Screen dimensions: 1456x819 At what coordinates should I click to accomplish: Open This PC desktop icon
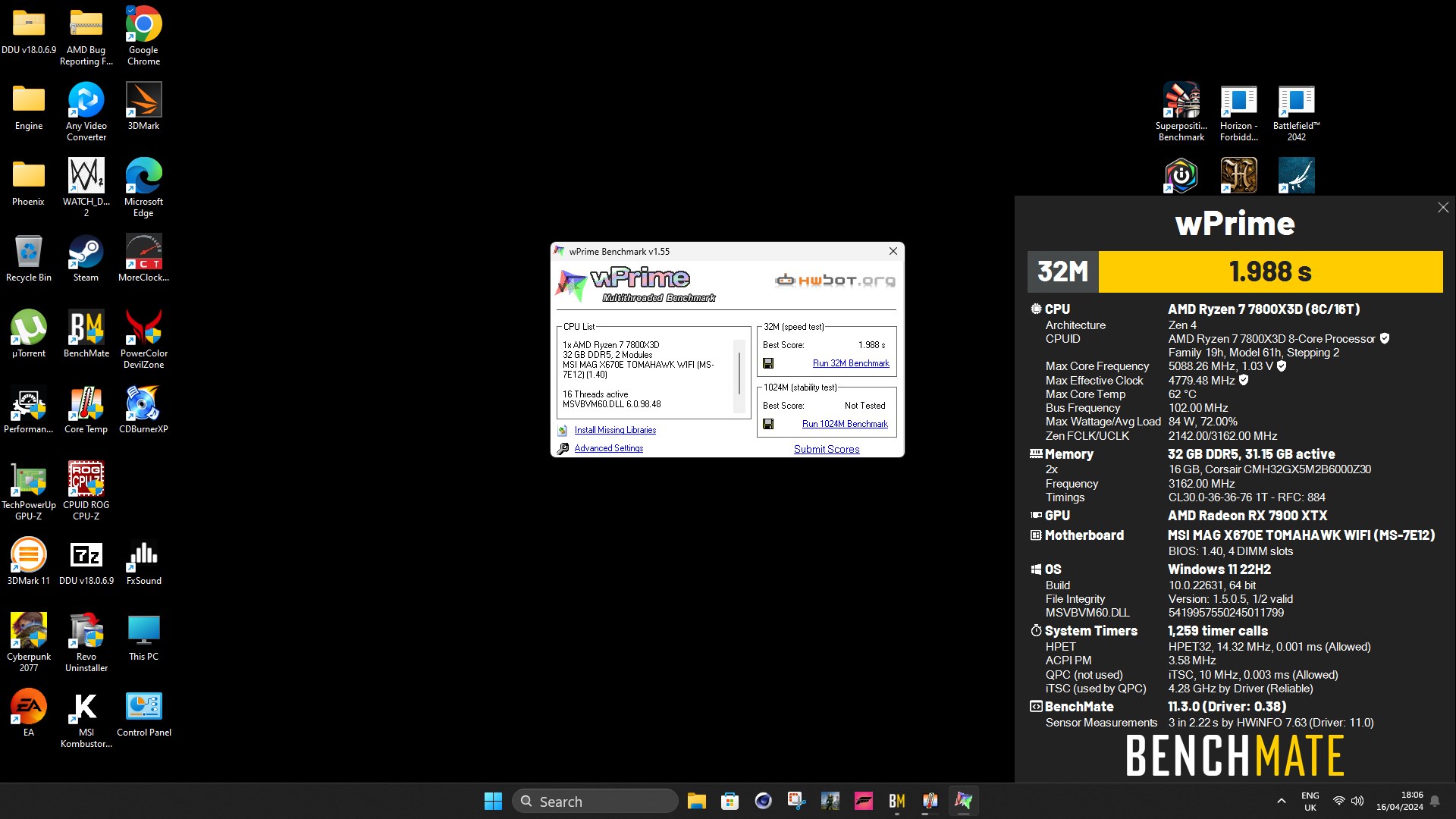(x=143, y=637)
